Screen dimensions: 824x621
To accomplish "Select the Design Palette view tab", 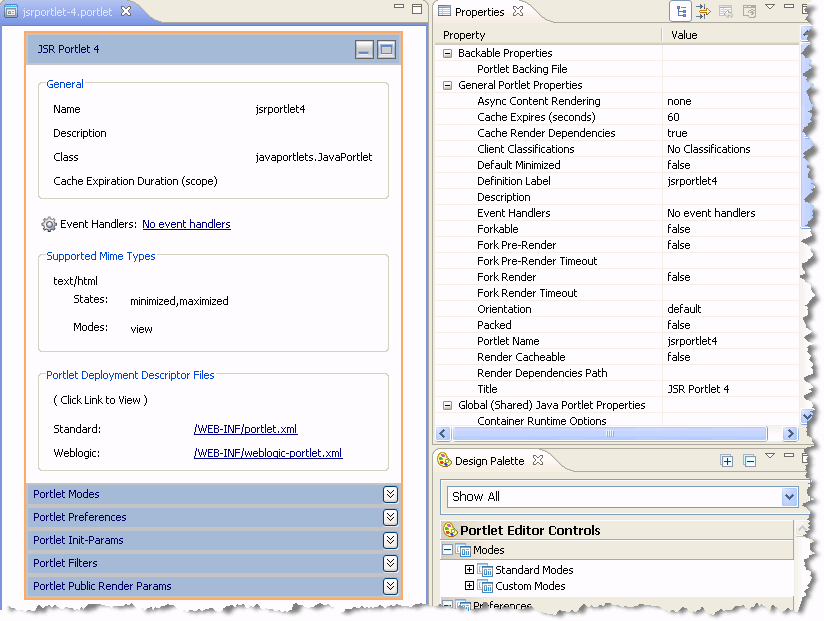I will click(x=489, y=461).
